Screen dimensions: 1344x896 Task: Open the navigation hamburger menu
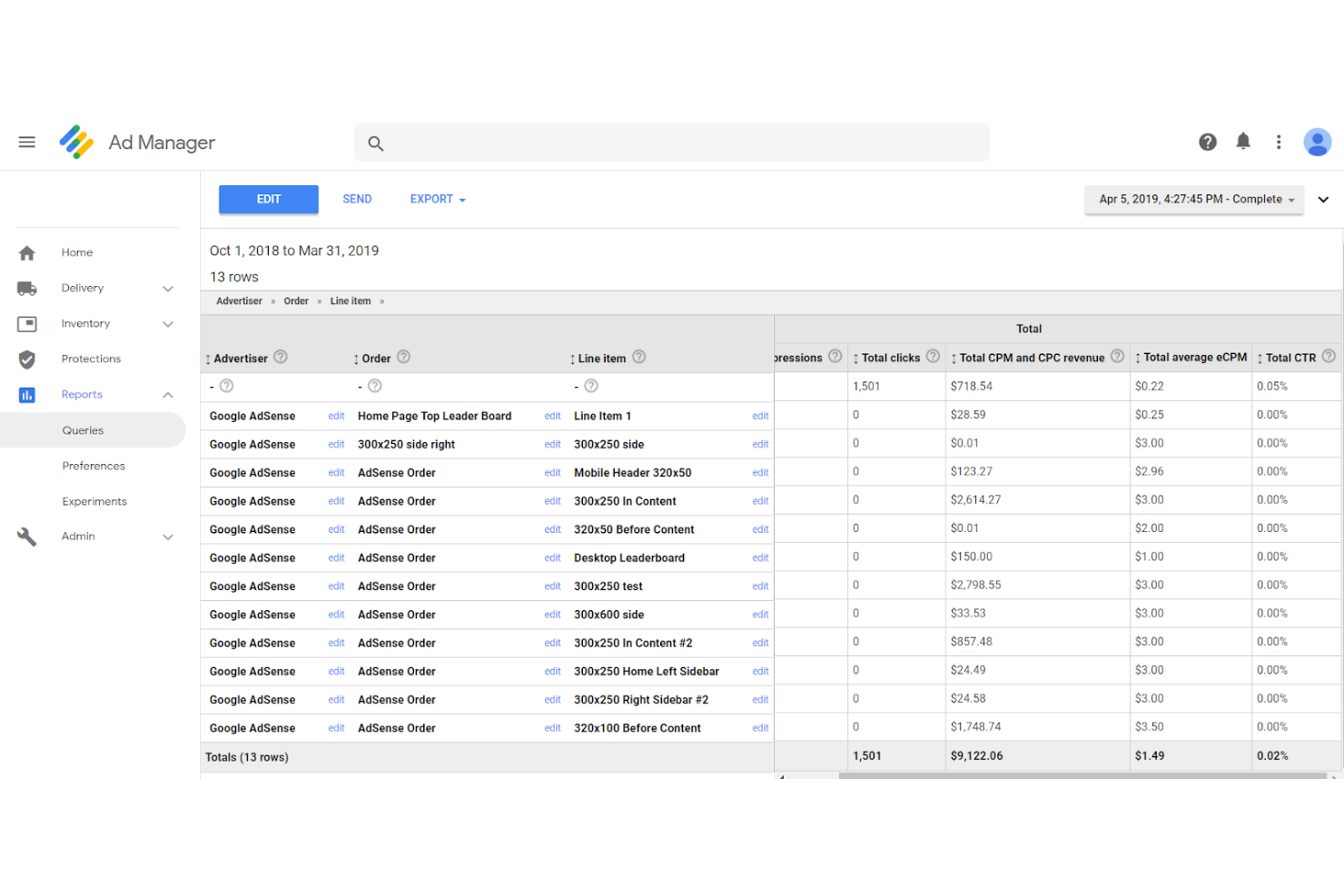(x=26, y=142)
